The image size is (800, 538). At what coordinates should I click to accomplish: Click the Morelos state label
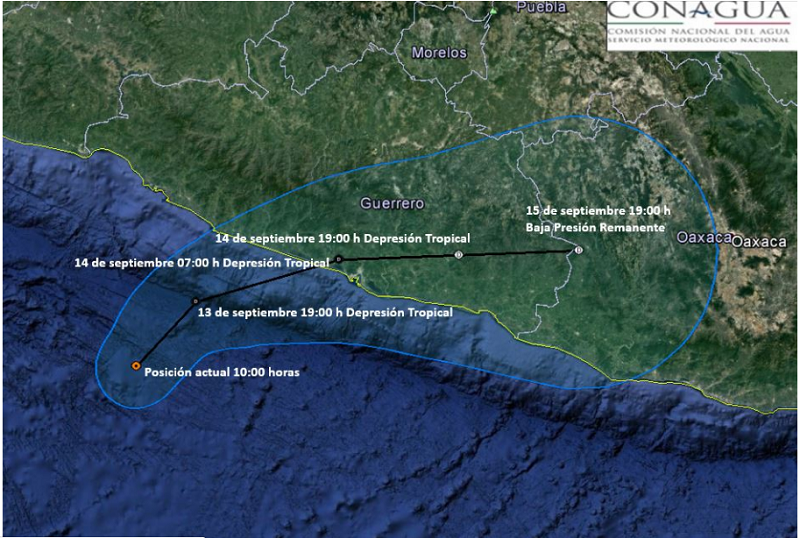click(439, 53)
